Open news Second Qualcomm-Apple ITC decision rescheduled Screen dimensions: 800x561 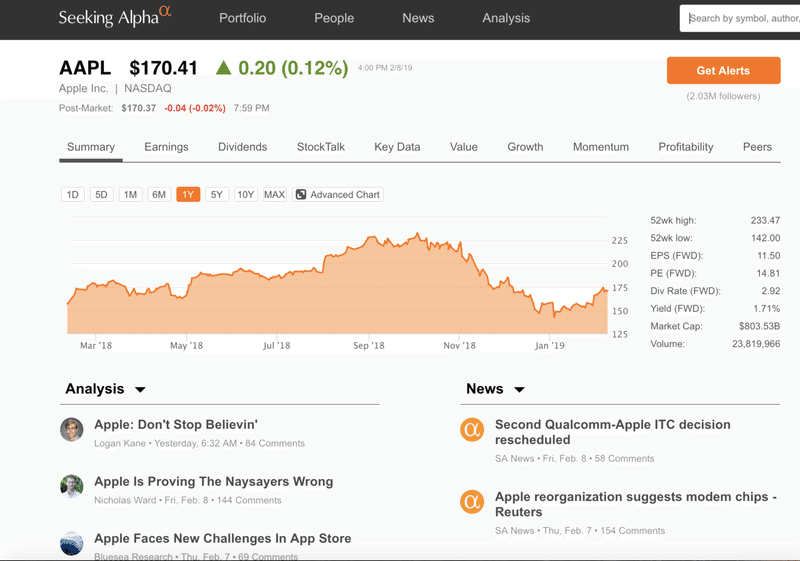(612, 432)
